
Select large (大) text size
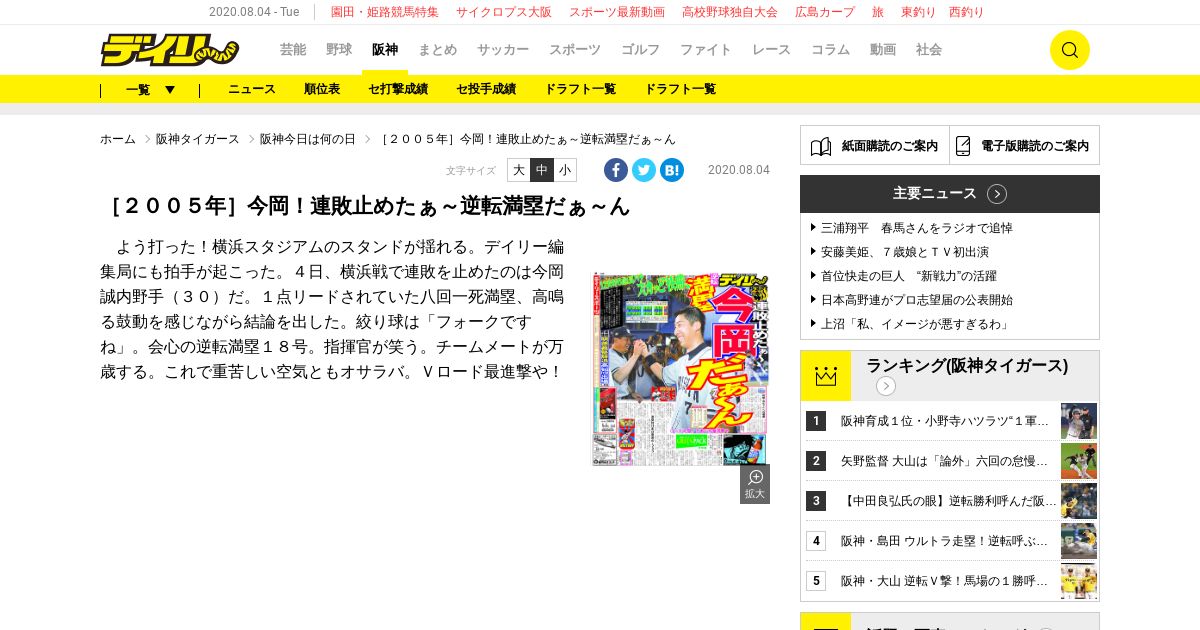click(x=519, y=170)
